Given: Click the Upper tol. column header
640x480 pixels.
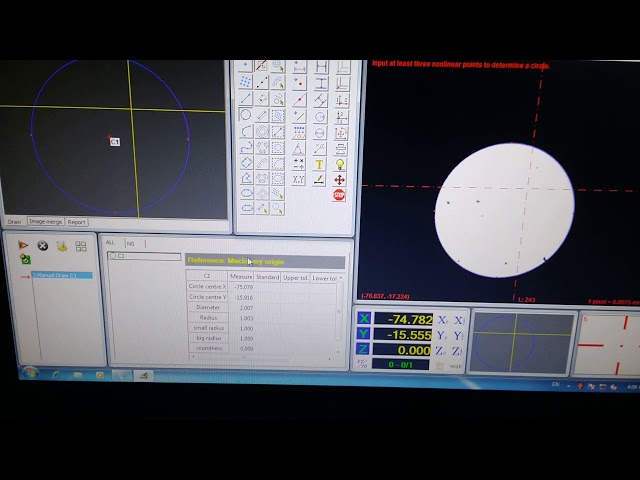Looking at the screenshot, I should [296, 278].
